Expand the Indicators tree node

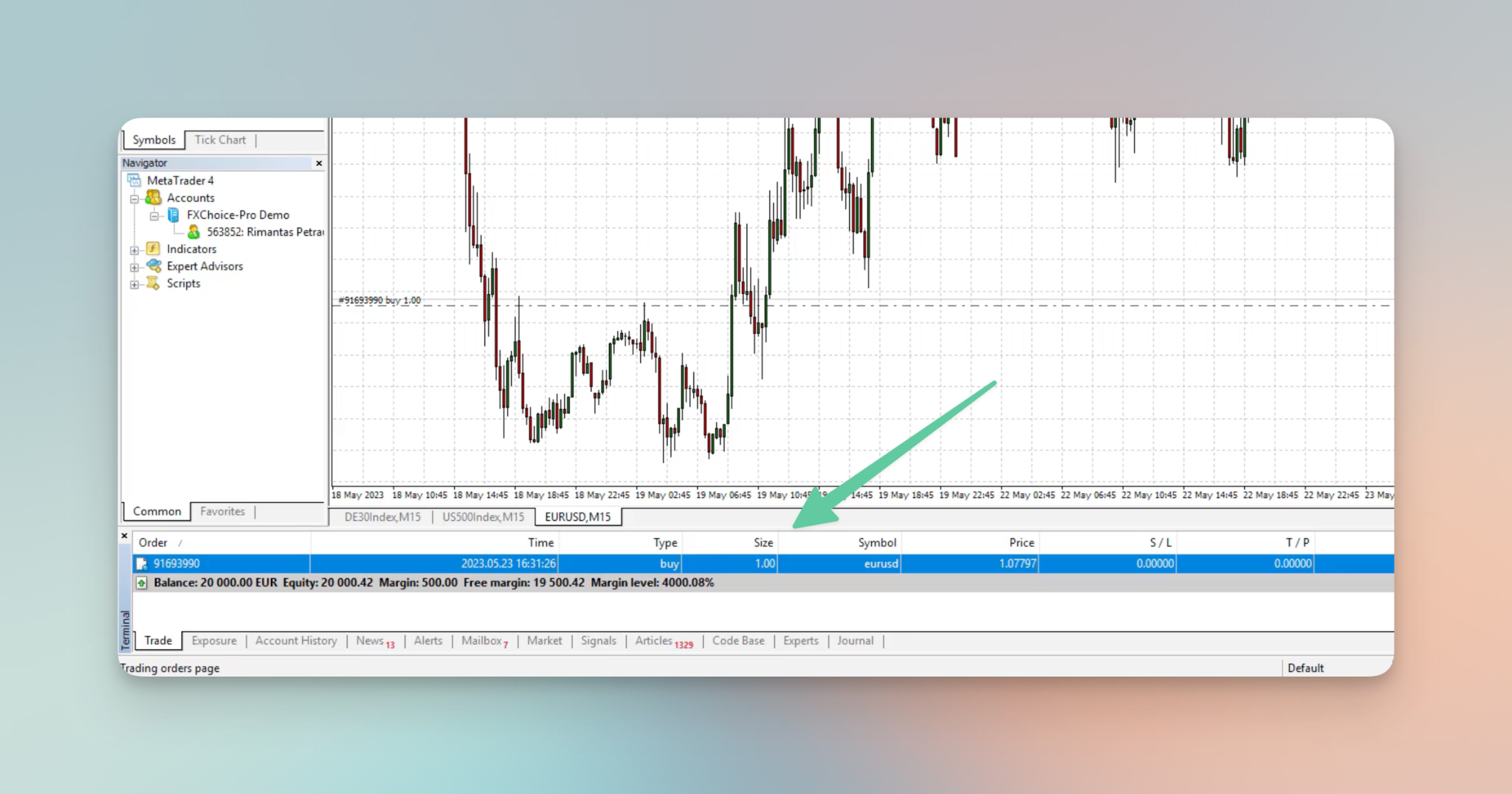click(x=134, y=250)
